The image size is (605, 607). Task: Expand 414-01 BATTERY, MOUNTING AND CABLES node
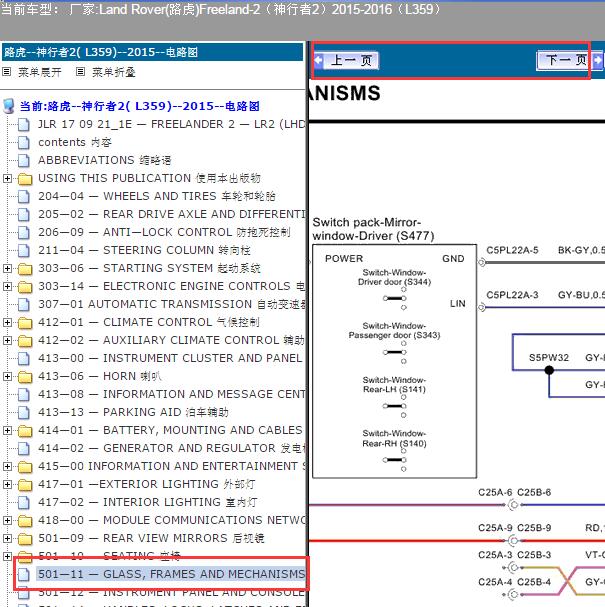click(x=7, y=430)
